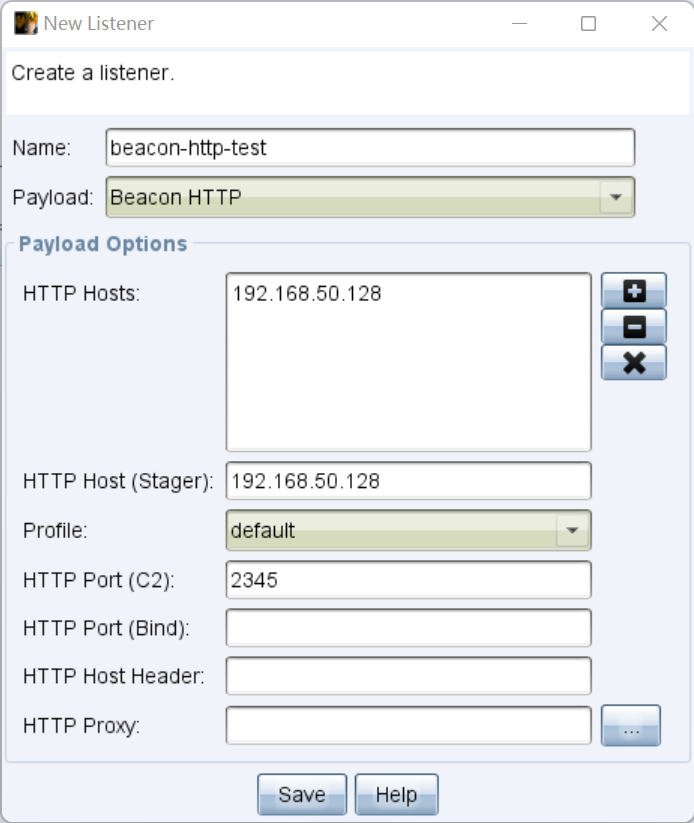Viewport: 694px width, 823px height.
Task: Click the HTTP Host (Stager) field
Action: (408, 481)
